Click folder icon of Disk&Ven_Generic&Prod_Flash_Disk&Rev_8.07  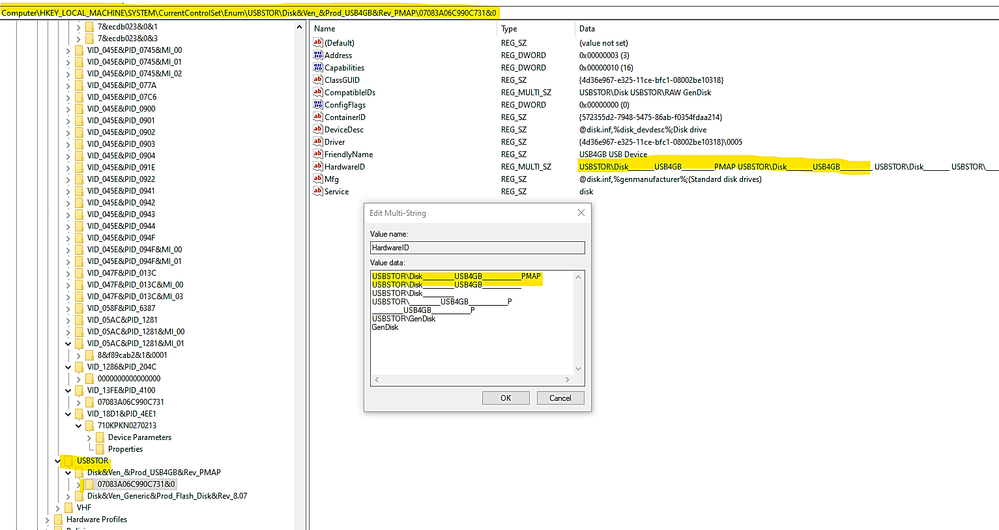79,496
